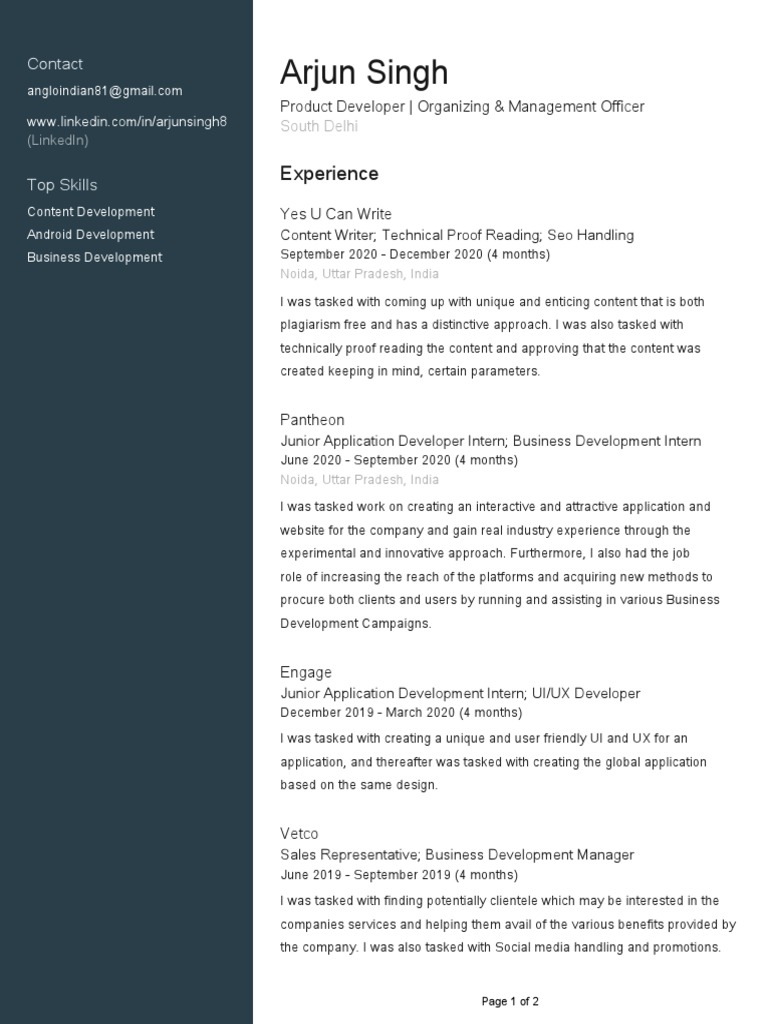Click the Pantheon company name
768x1024 pixels.
(x=312, y=420)
